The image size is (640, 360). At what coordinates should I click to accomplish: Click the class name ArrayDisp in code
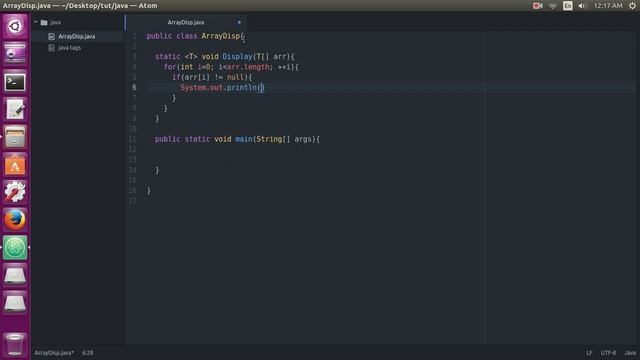[x=220, y=36]
